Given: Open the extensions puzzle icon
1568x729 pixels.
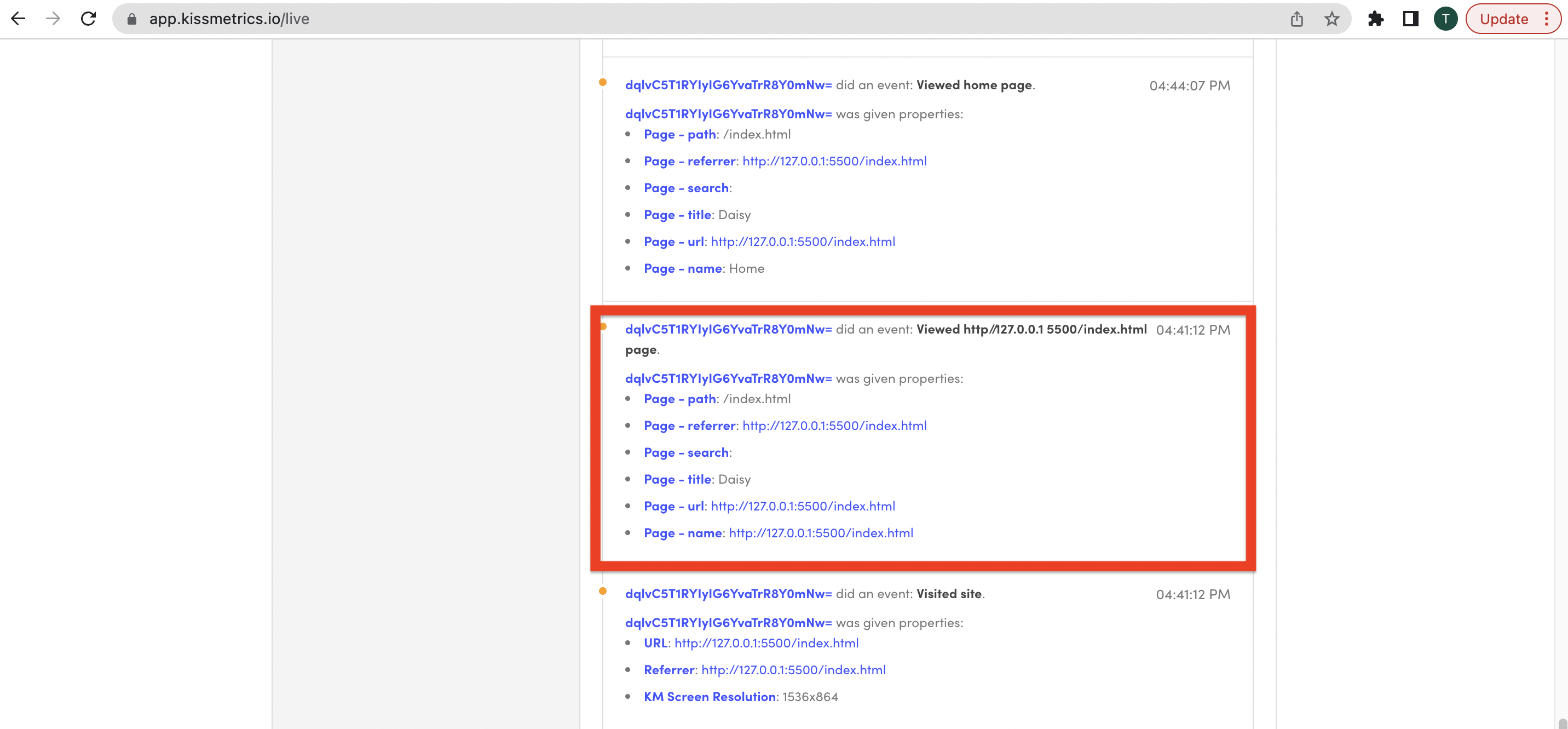Looking at the screenshot, I should (x=1376, y=19).
